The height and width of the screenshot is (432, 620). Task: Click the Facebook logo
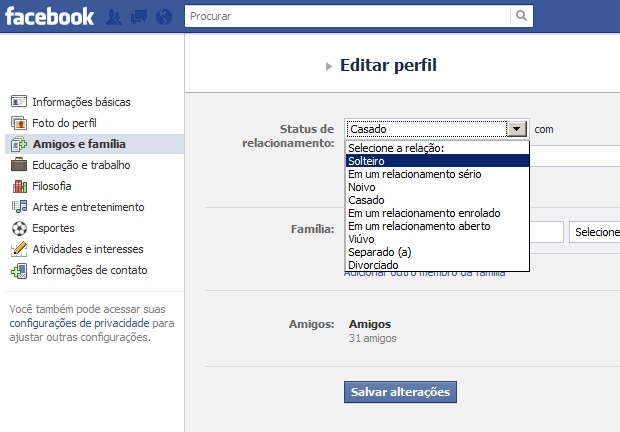pyautogui.click(x=49, y=16)
